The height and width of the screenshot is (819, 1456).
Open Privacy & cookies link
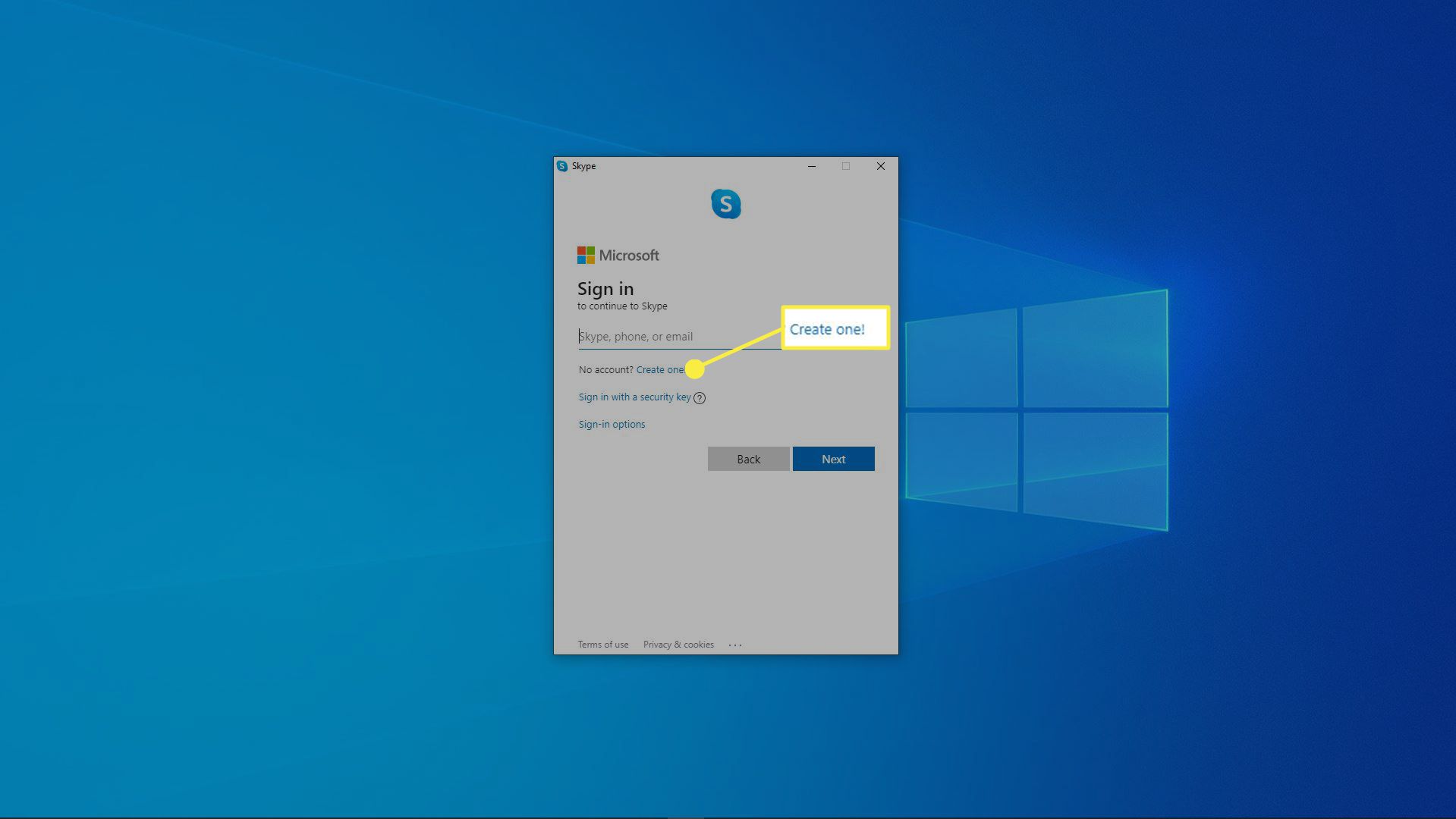[678, 645]
